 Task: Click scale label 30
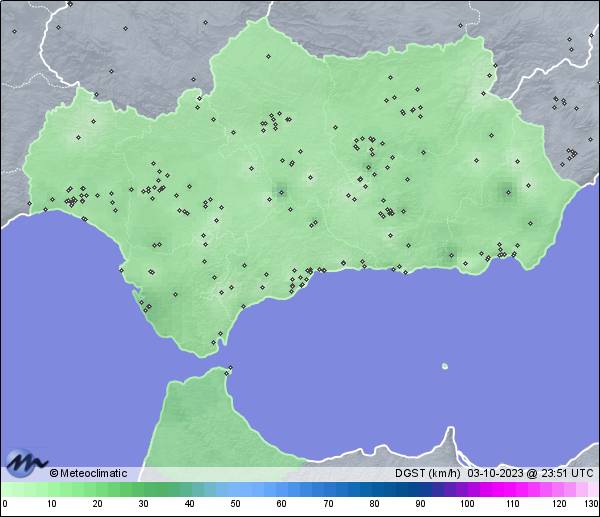click(143, 504)
